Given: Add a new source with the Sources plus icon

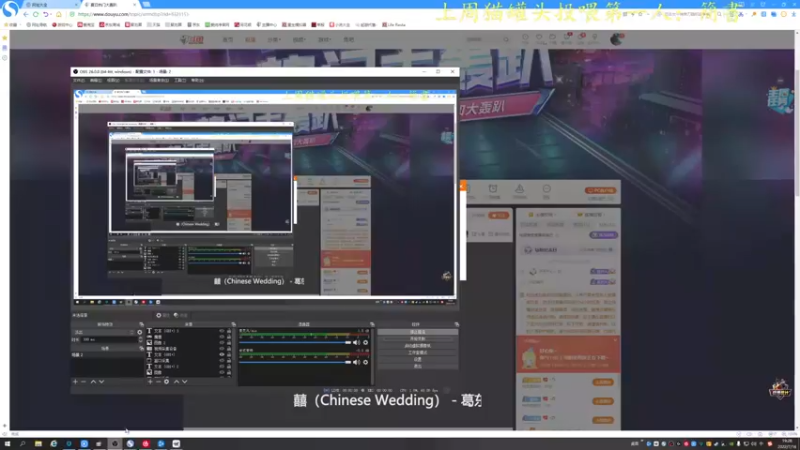Looking at the screenshot, I should click(x=150, y=382).
